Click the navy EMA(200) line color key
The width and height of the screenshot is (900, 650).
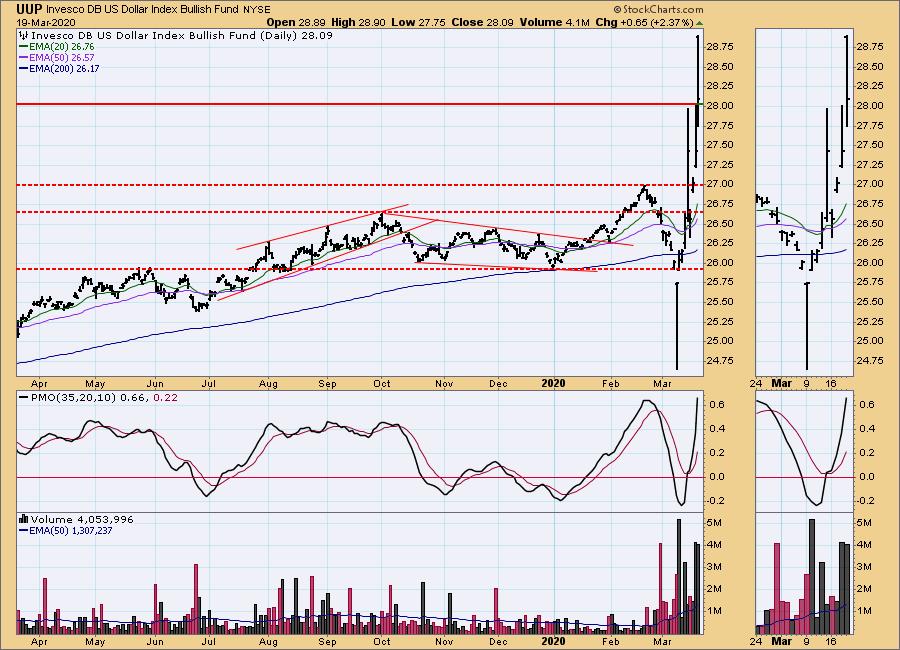[x=24, y=68]
